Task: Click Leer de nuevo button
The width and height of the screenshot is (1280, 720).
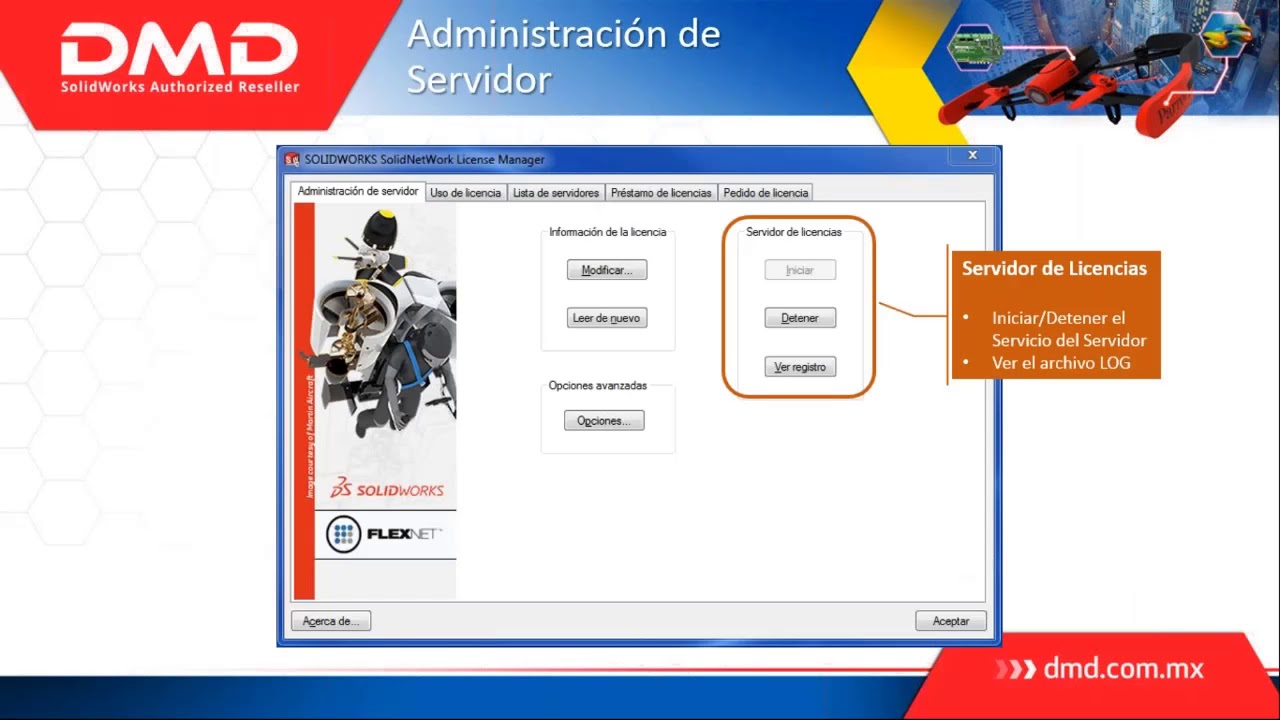Action: 607,318
